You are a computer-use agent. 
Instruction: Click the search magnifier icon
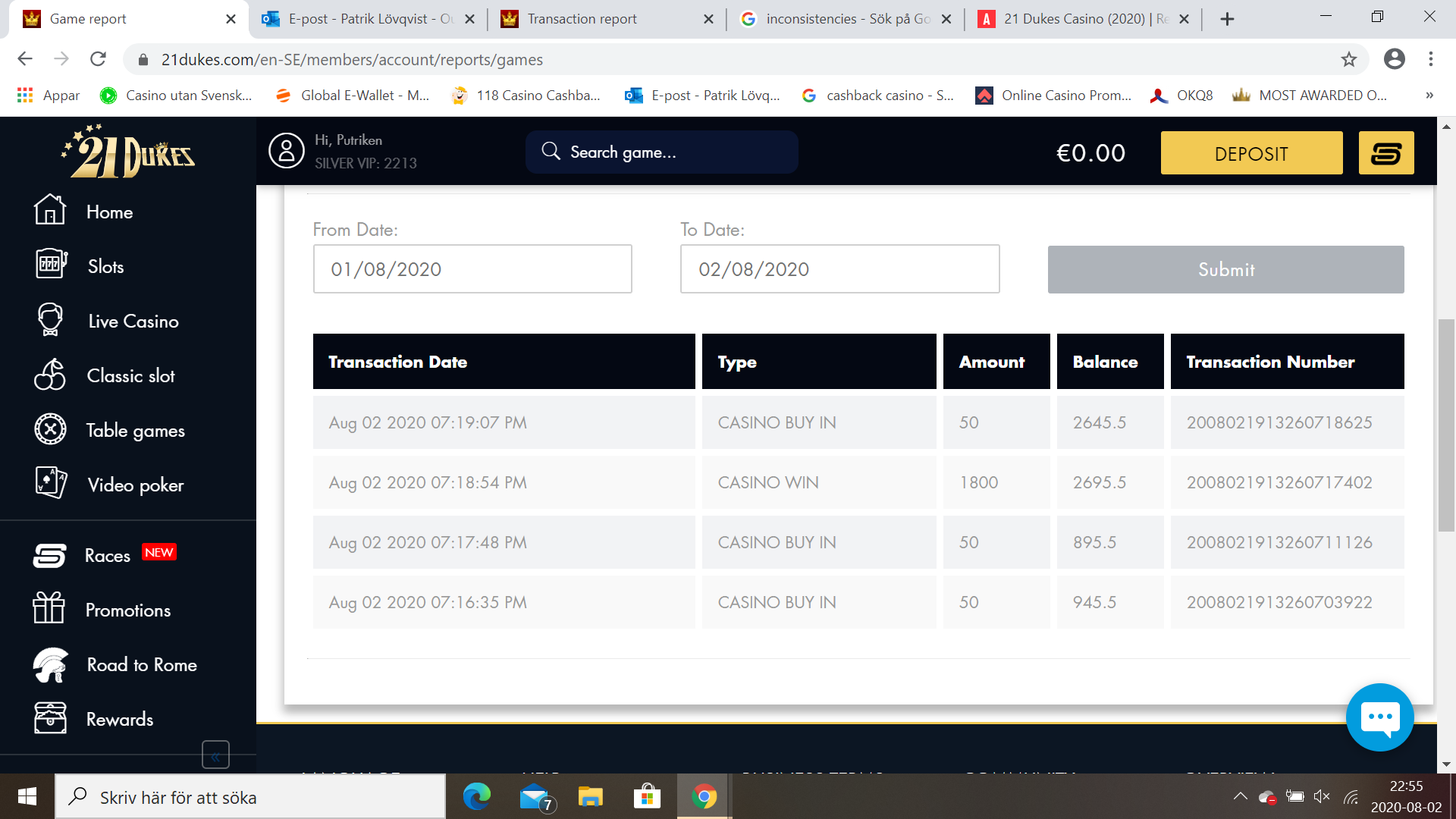[x=551, y=152]
